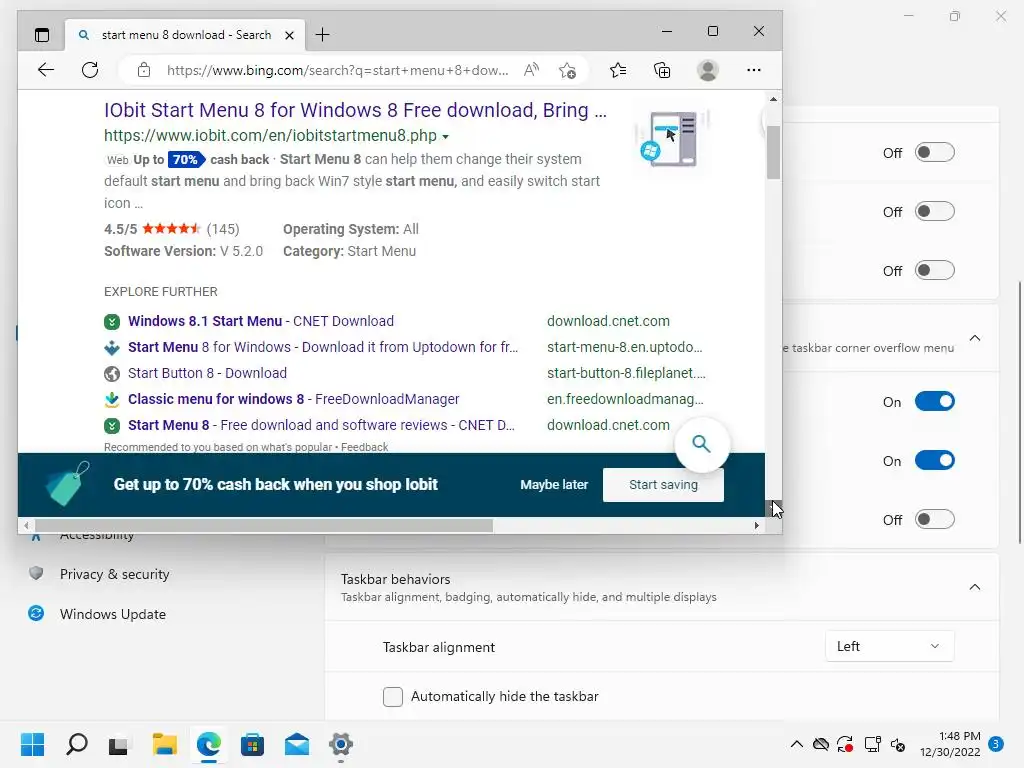The height and width of the screenshot is (768, 1024).
Task: Switch to Settings app taskbar icon
Action: tap(341, 744)
